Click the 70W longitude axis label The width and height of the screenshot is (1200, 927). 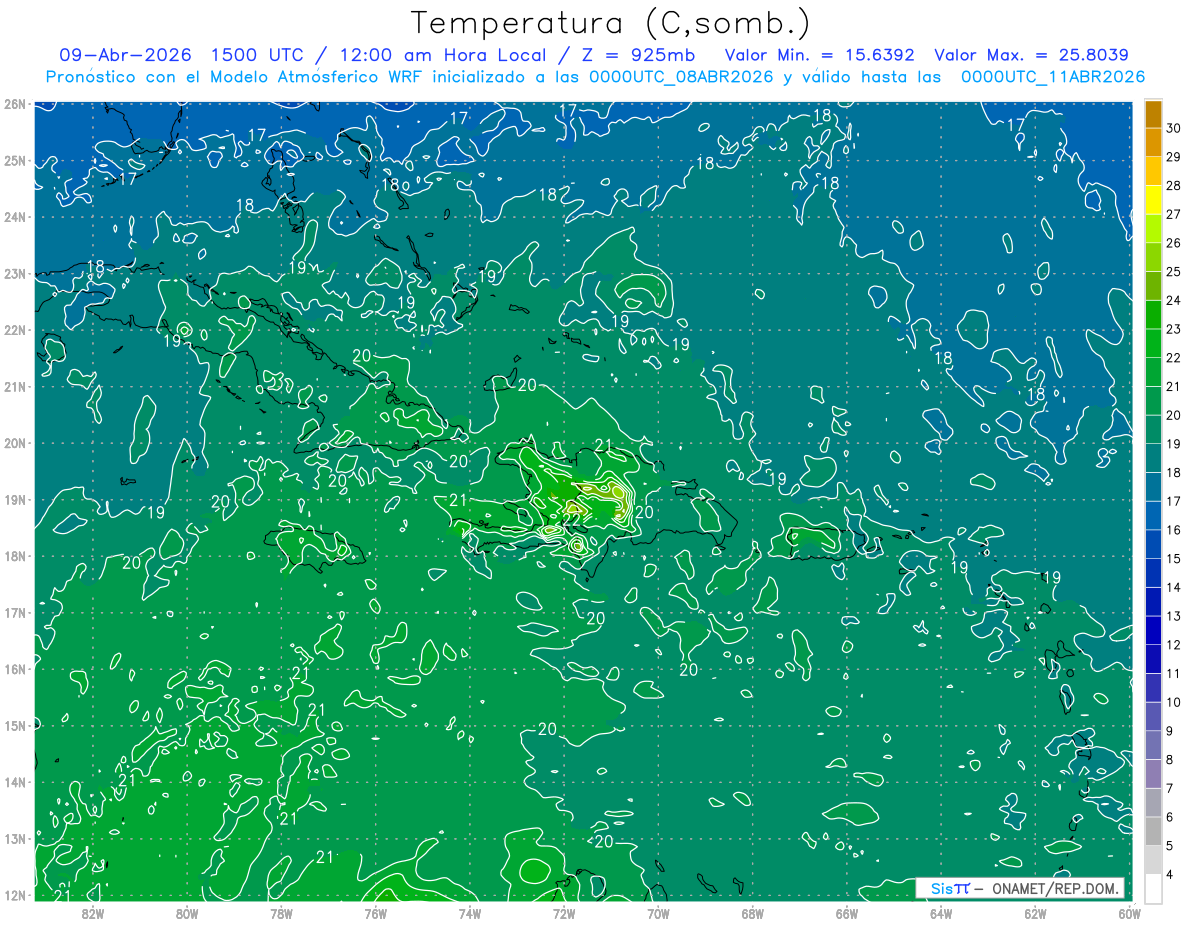pos(658,912)
